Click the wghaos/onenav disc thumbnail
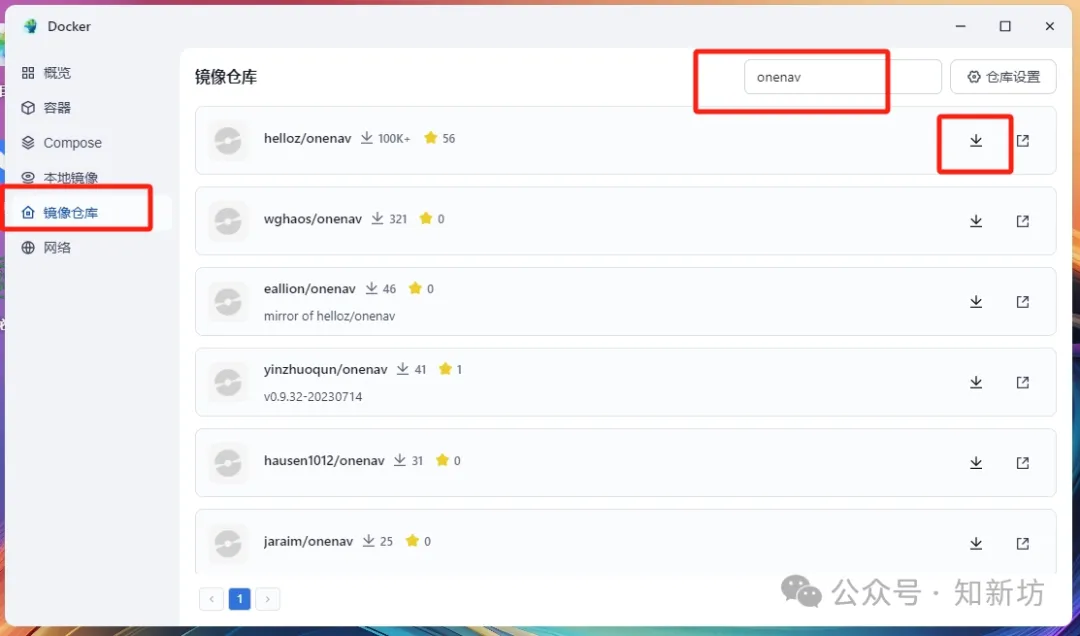This screenshot has height=636, width=1080. click(x=228, y=221)
